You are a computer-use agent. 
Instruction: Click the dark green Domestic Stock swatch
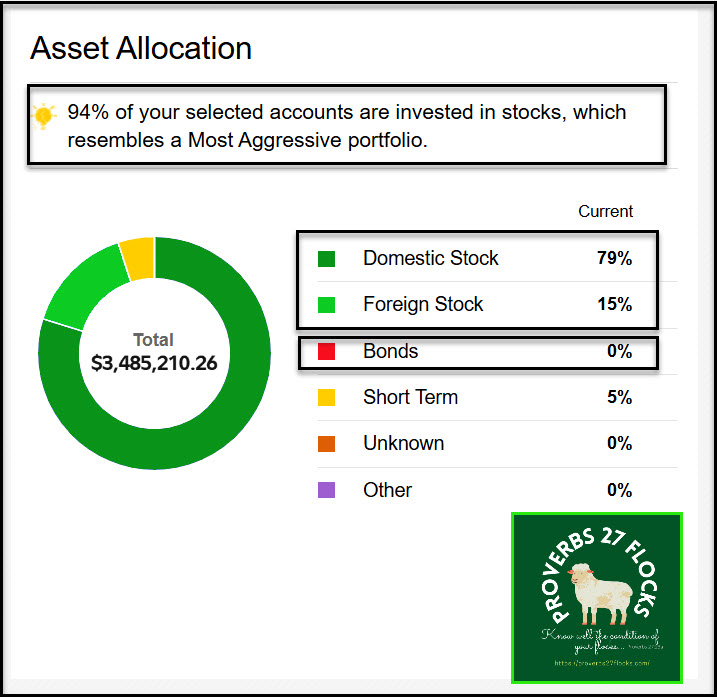326,258
